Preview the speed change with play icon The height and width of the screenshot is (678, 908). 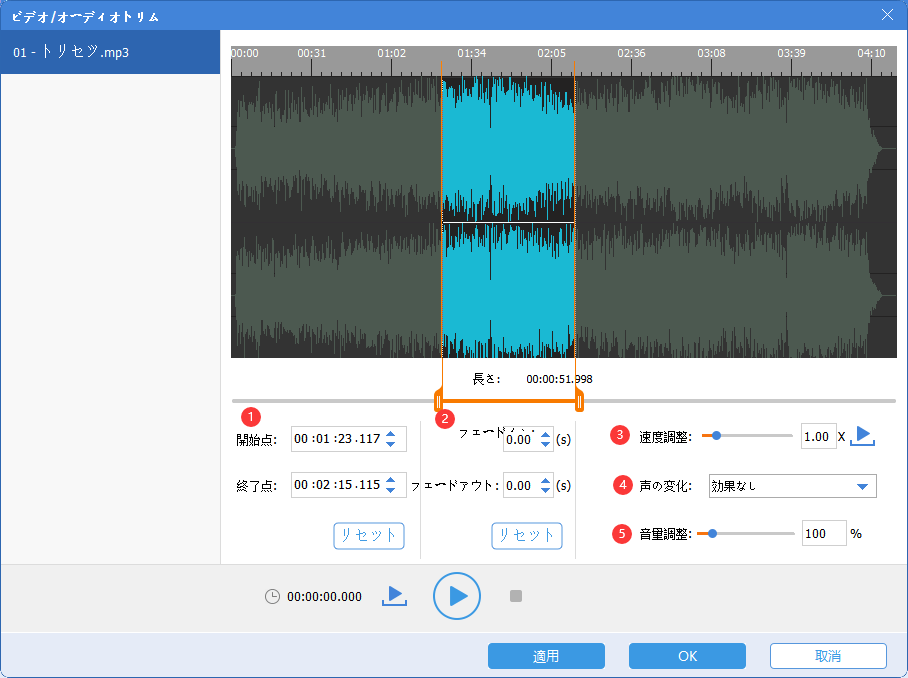tap(862, 435)
